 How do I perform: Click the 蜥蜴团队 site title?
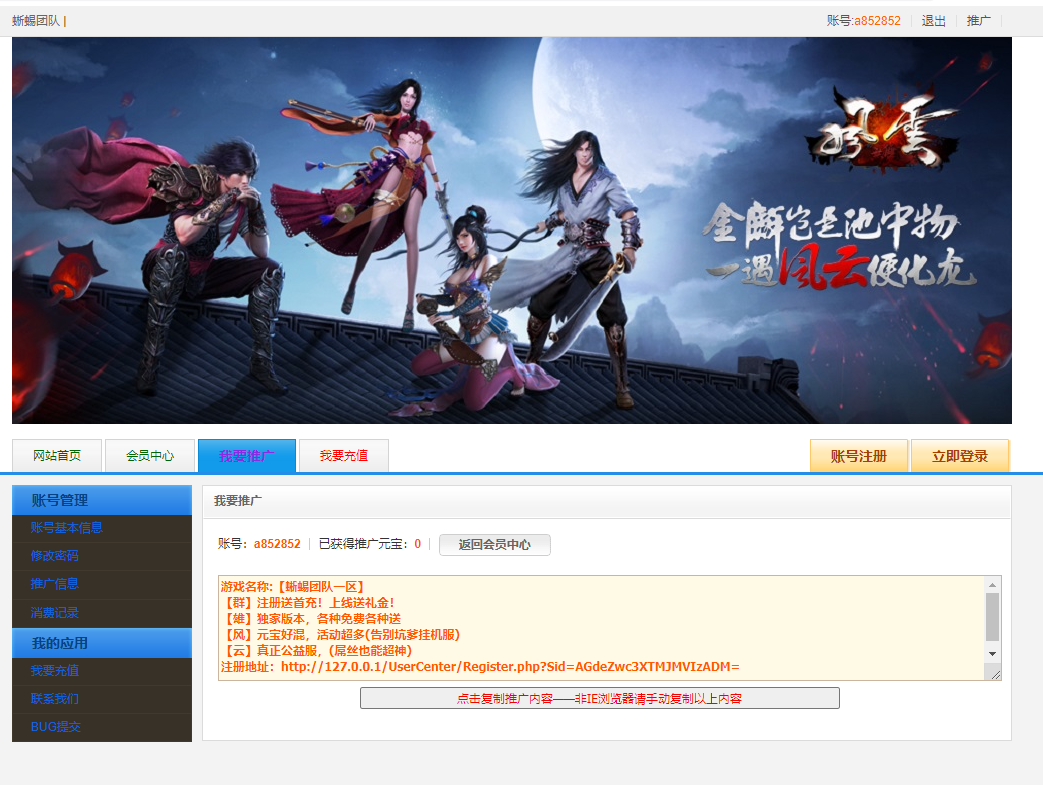36,21
